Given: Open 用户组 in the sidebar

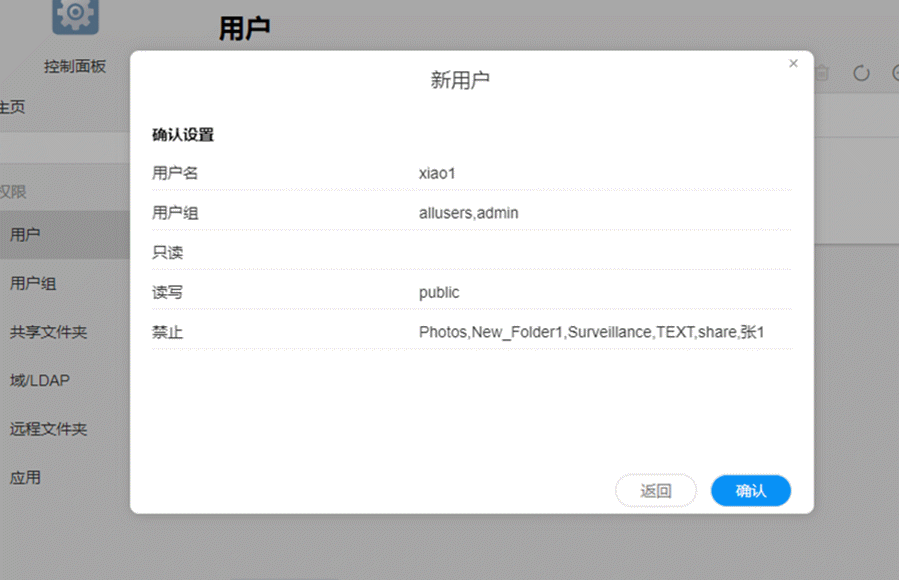Looking at the screenshot, I should pos(33,283).
